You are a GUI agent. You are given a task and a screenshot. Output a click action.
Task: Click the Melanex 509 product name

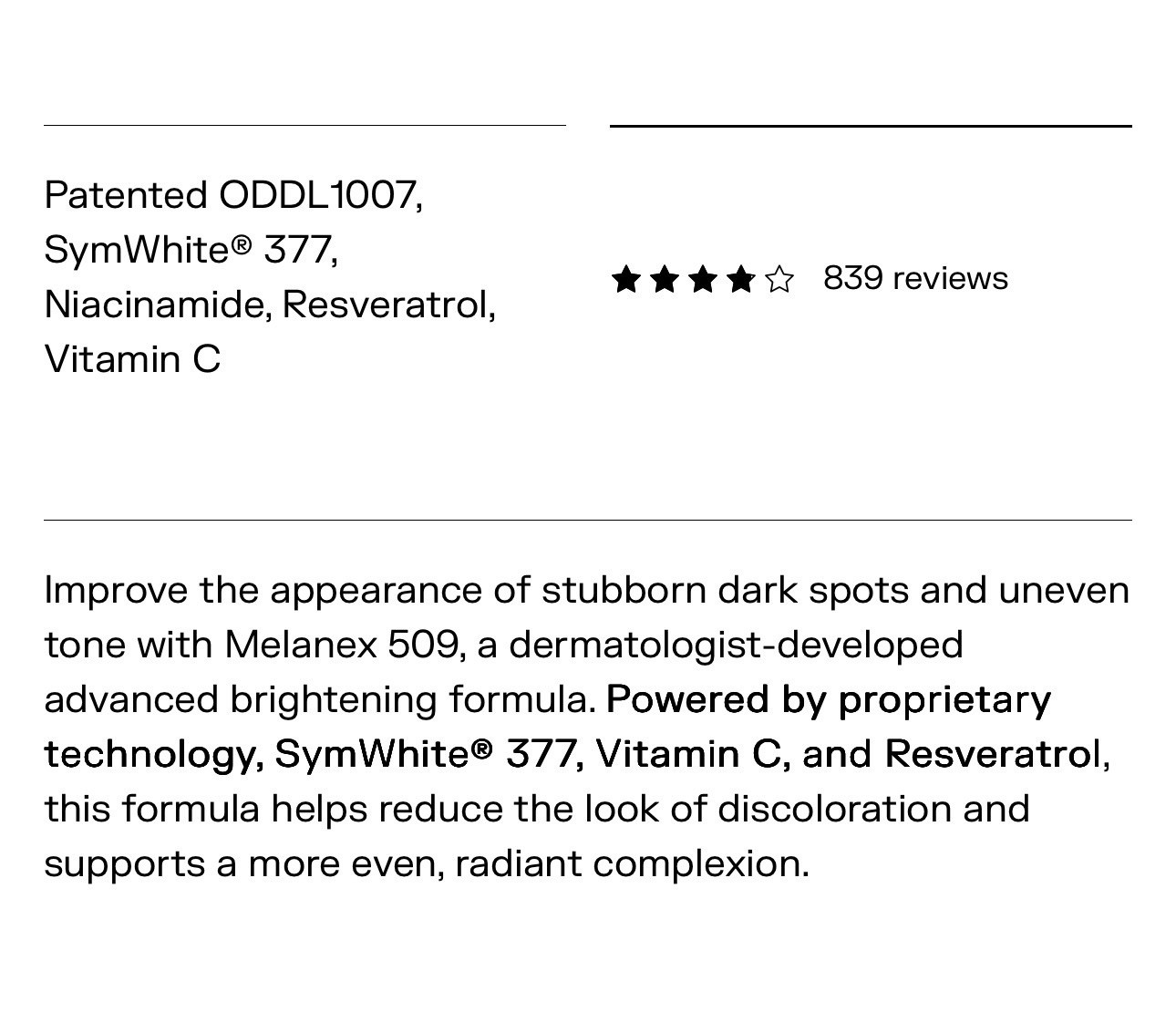pyautogui.click(x=342, y=645)
